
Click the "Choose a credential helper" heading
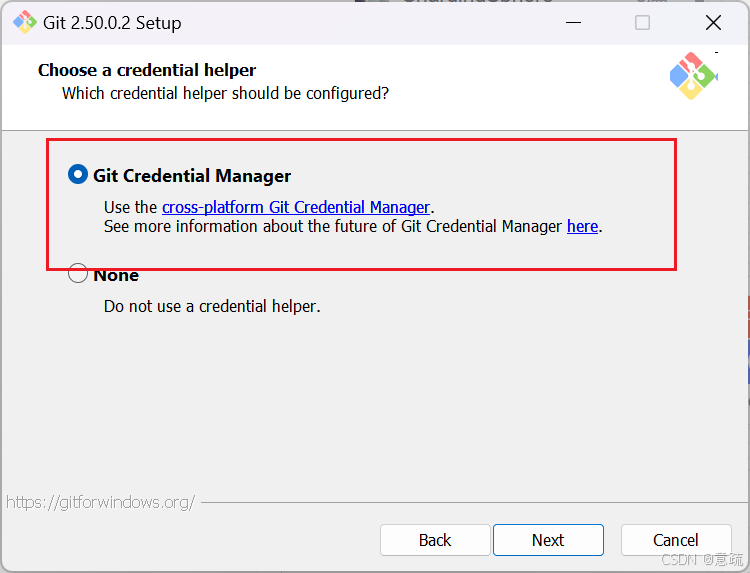[147, 70]
